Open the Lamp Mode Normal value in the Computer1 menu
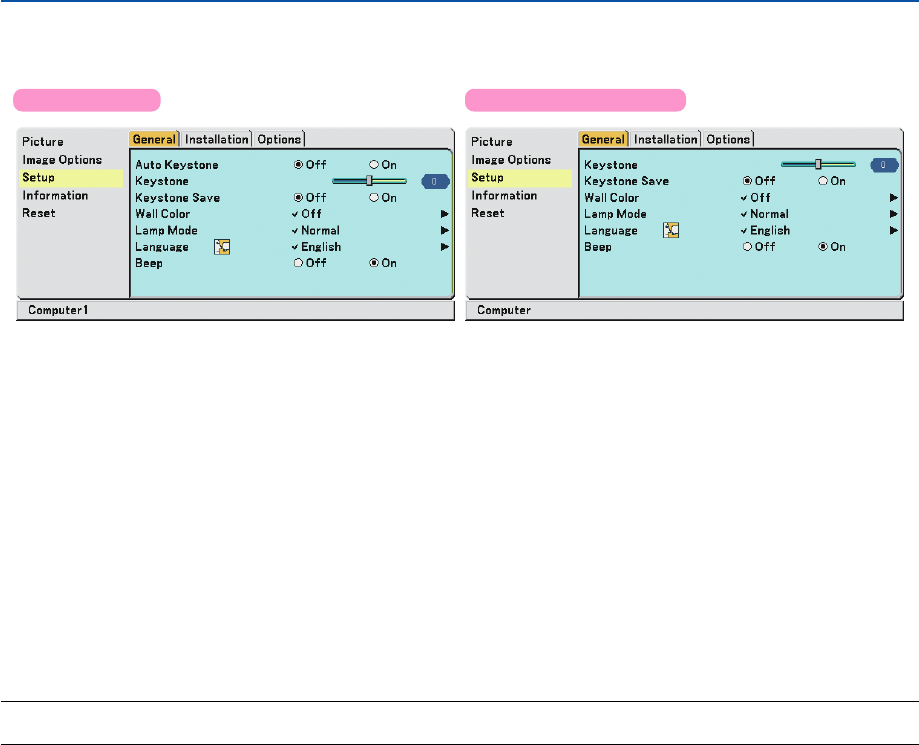 [x=316, y=230]
